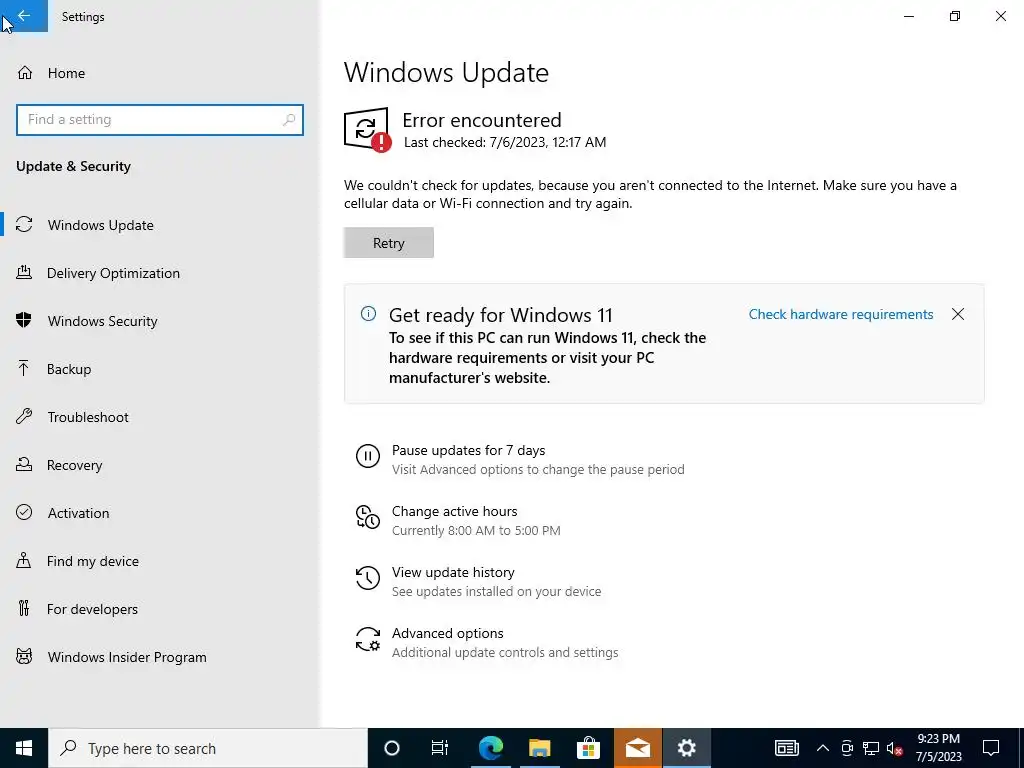Click the info icon in the Windows 11 banner
The image size is (1024, 768).
pos(368,314)
